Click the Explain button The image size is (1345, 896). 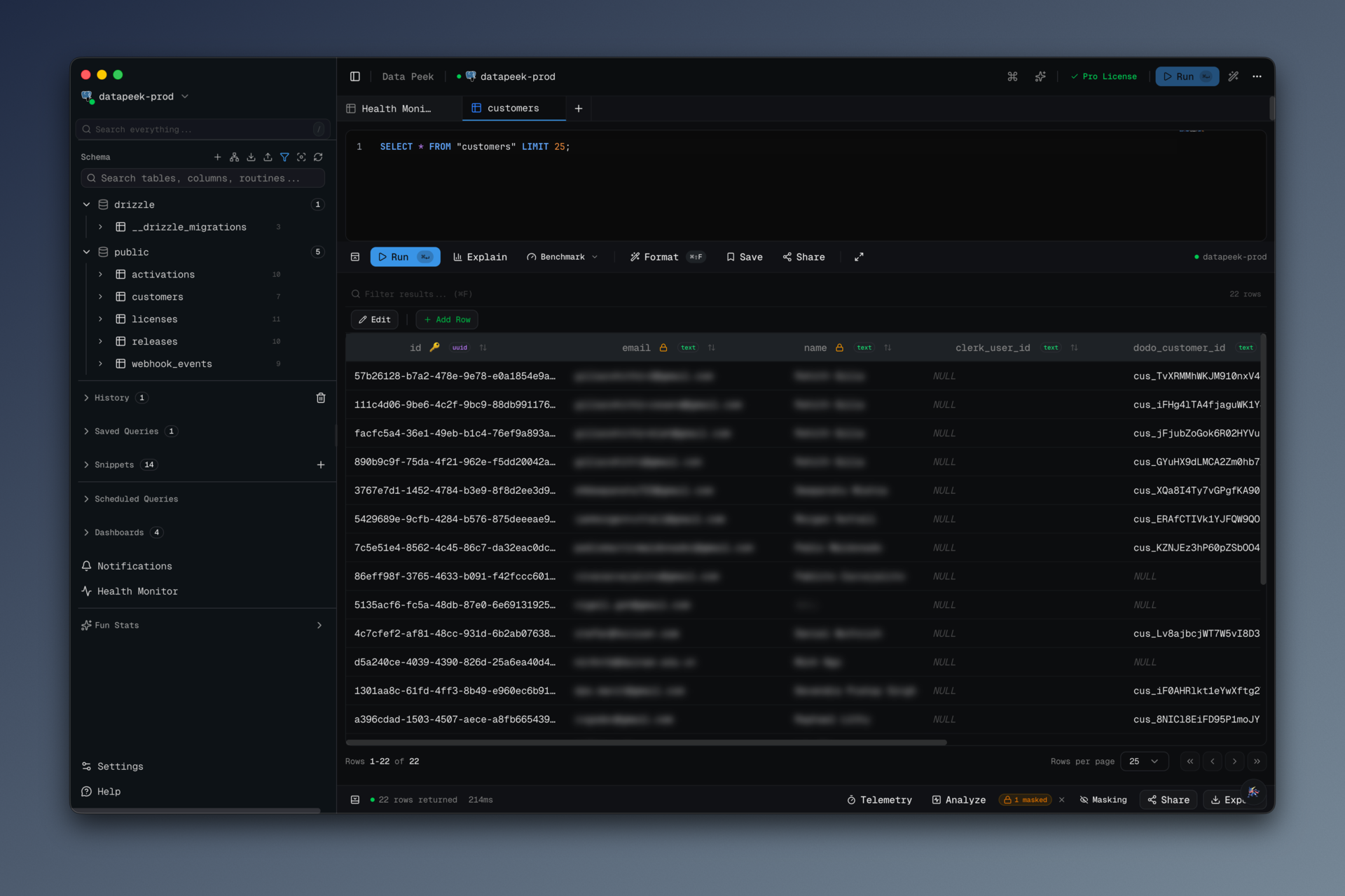[x=480, y=257]
